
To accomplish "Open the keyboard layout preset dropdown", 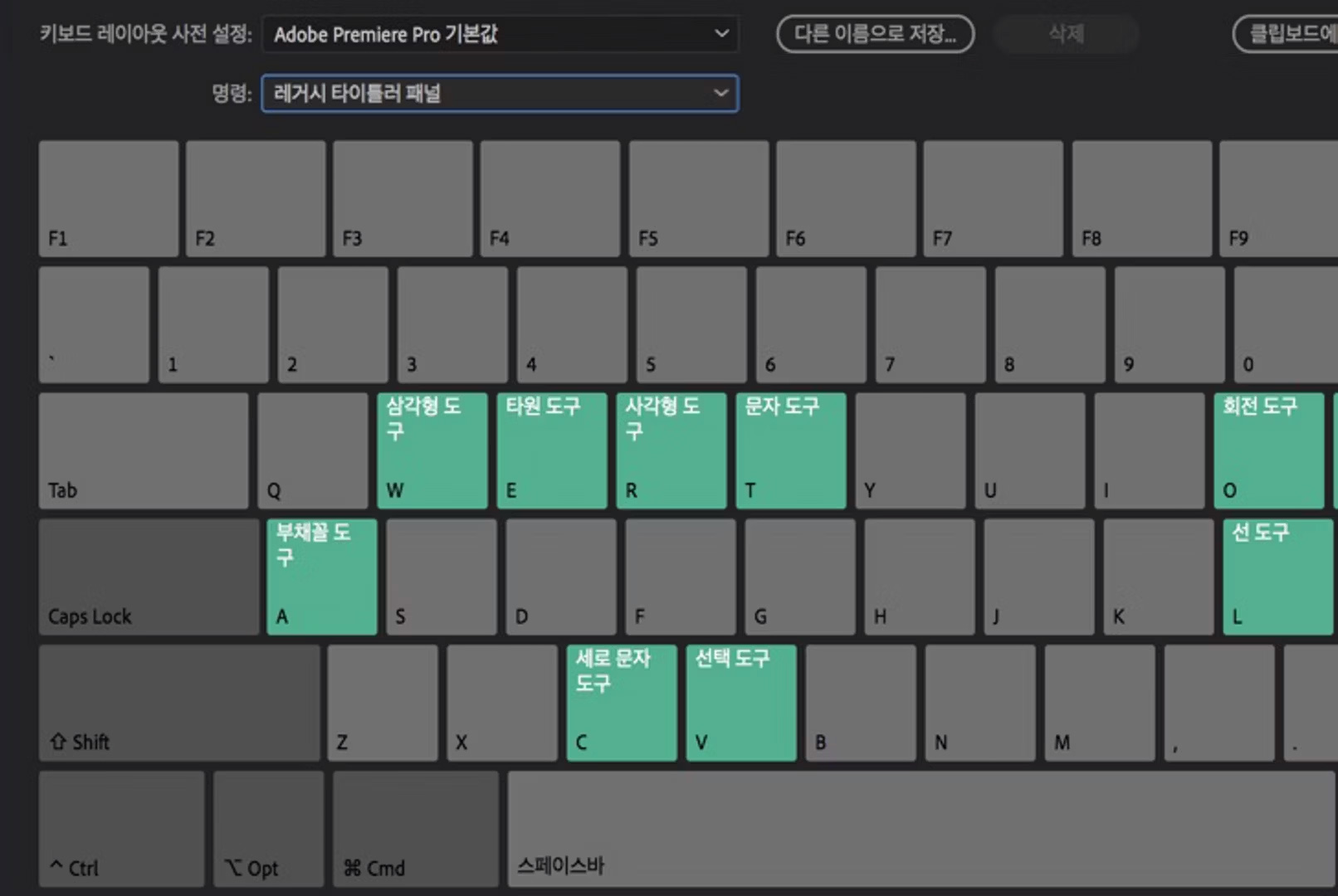I will (500, 34).
